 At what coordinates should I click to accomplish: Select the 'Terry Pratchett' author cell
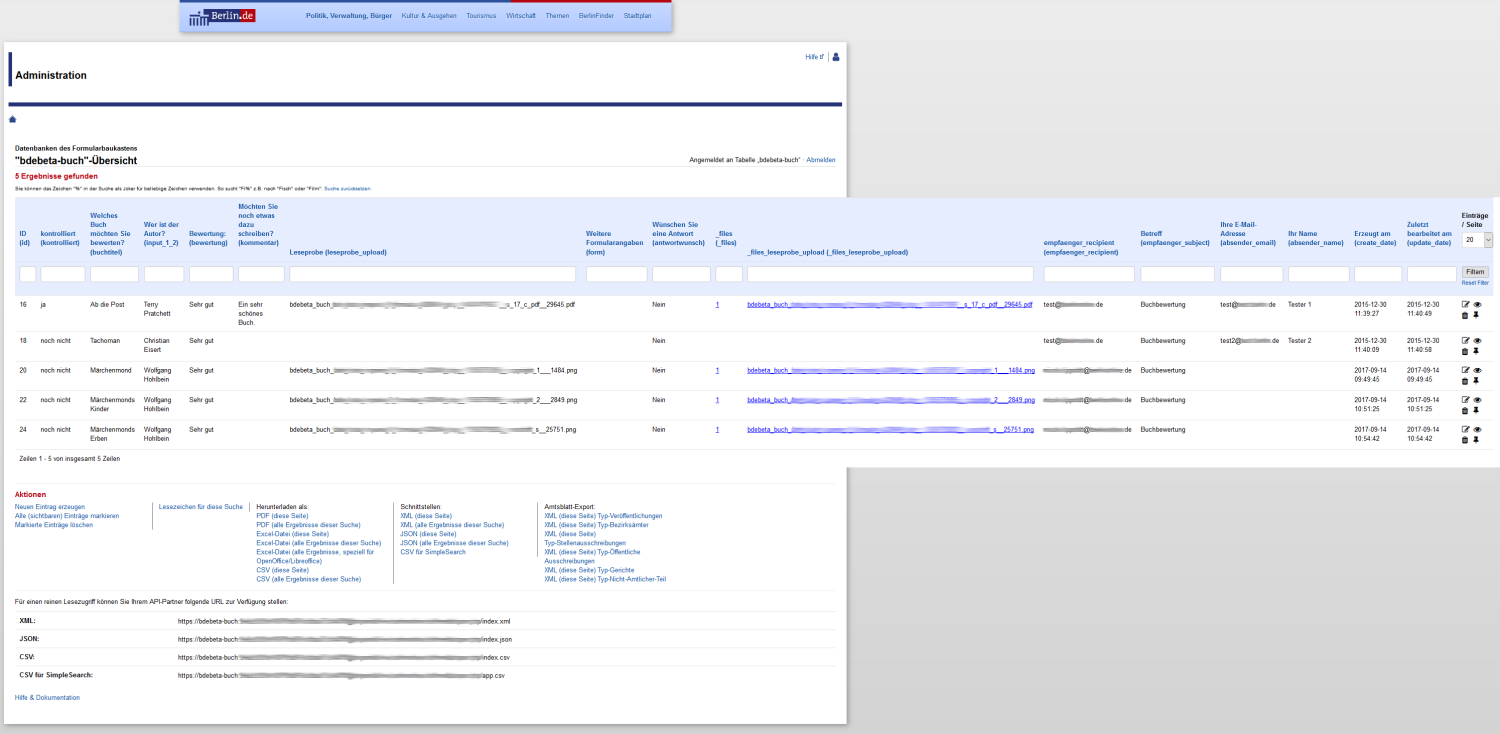[158, 309]
